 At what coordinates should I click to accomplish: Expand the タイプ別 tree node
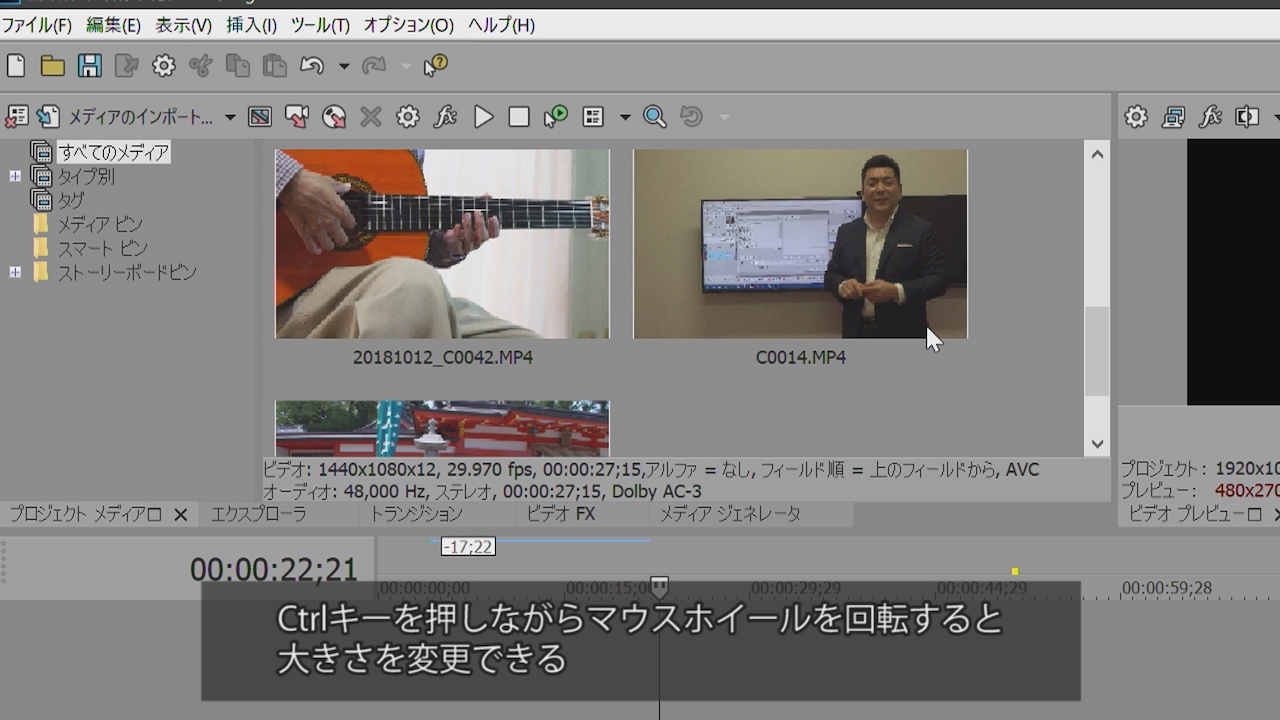[15, 177]
